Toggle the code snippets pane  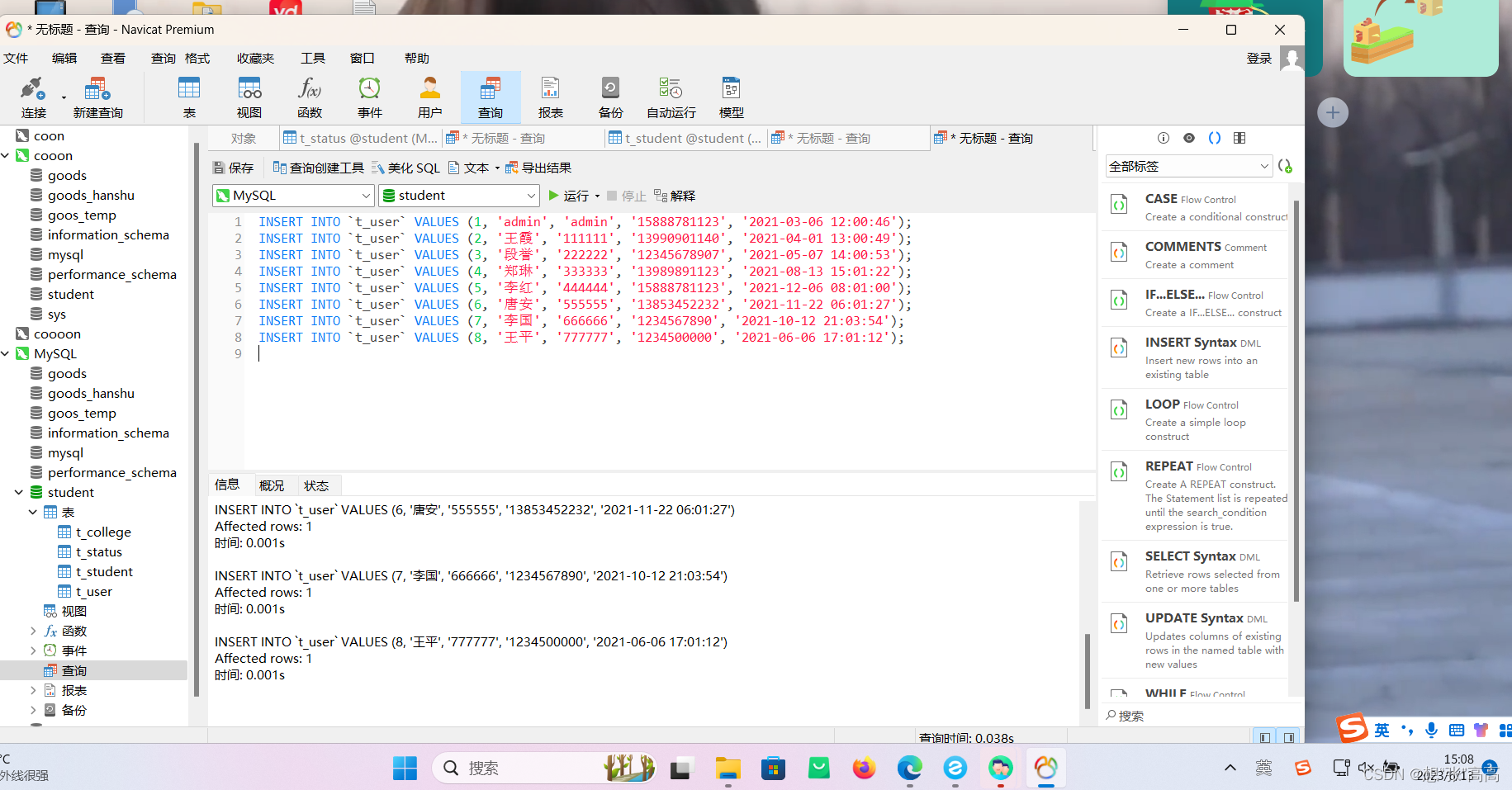(x=1214, y=138)
